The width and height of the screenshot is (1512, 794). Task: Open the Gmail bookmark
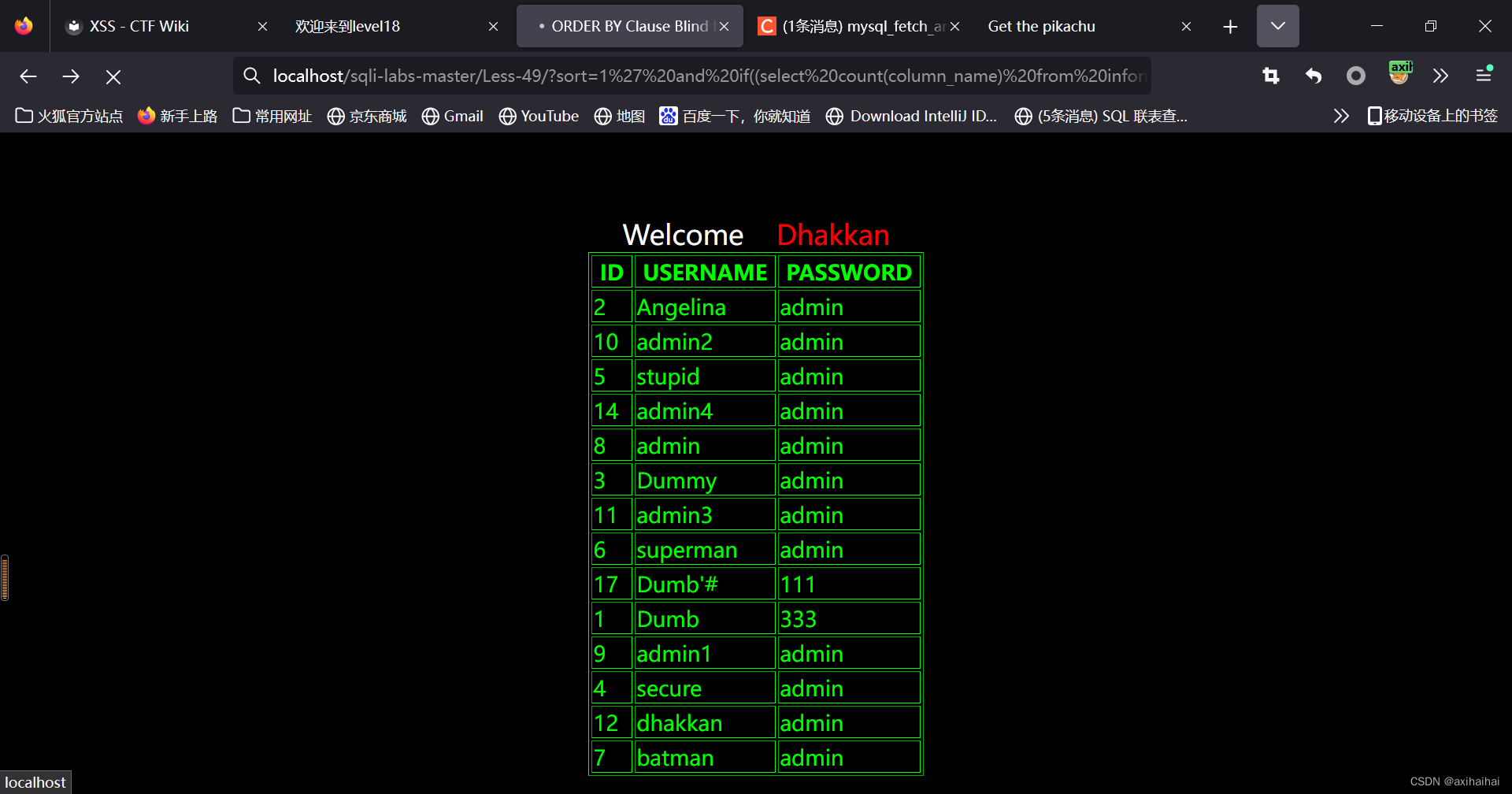click(x=453, y=116)
